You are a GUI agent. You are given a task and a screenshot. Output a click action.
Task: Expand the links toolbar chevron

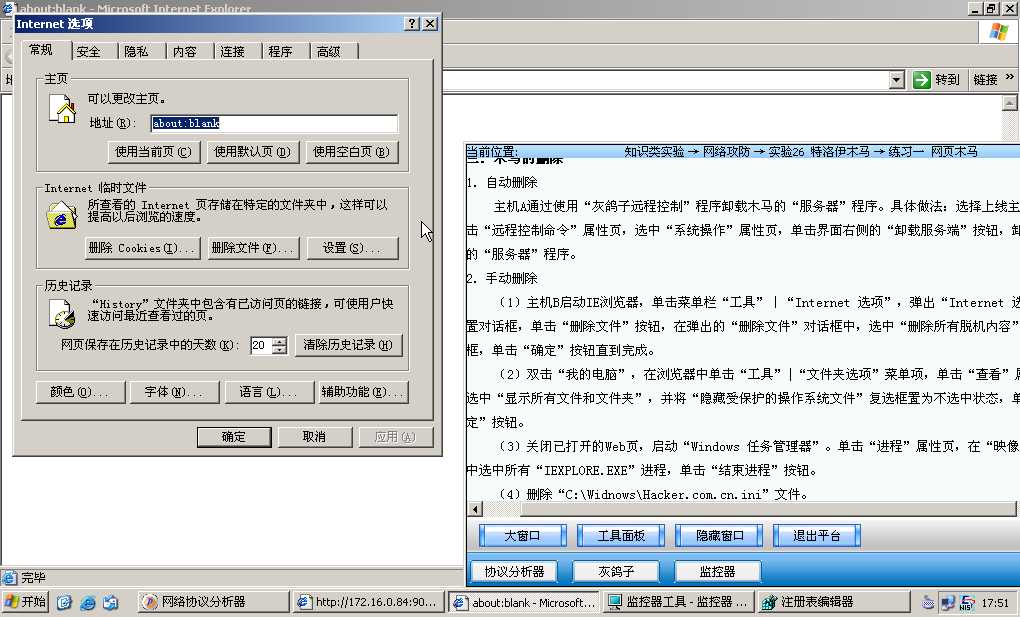coord(1010,77)
